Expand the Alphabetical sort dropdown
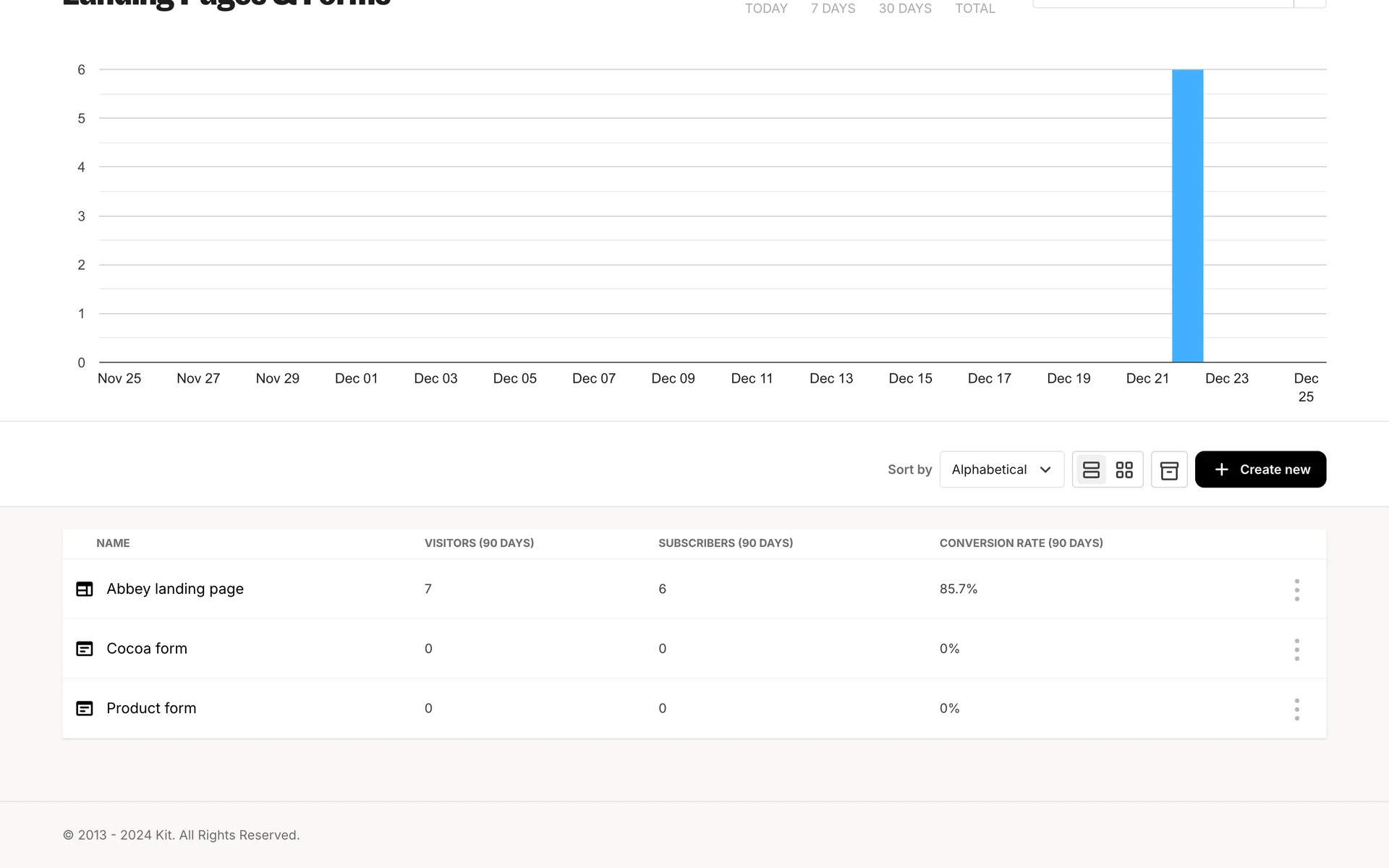 pyautogui.click(x=1001, y=469)
